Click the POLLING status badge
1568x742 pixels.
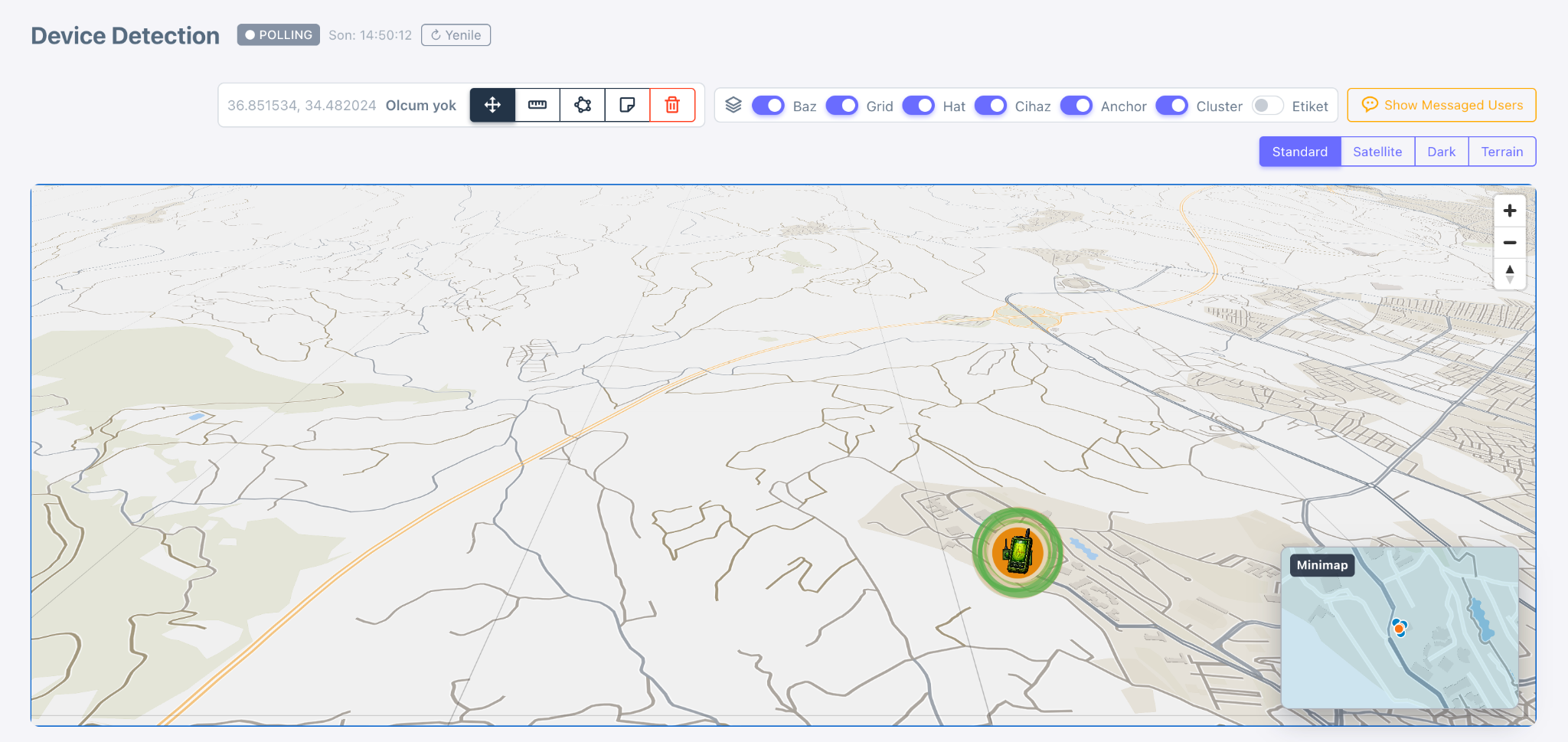pyautogui.click(x=278, y=35)
